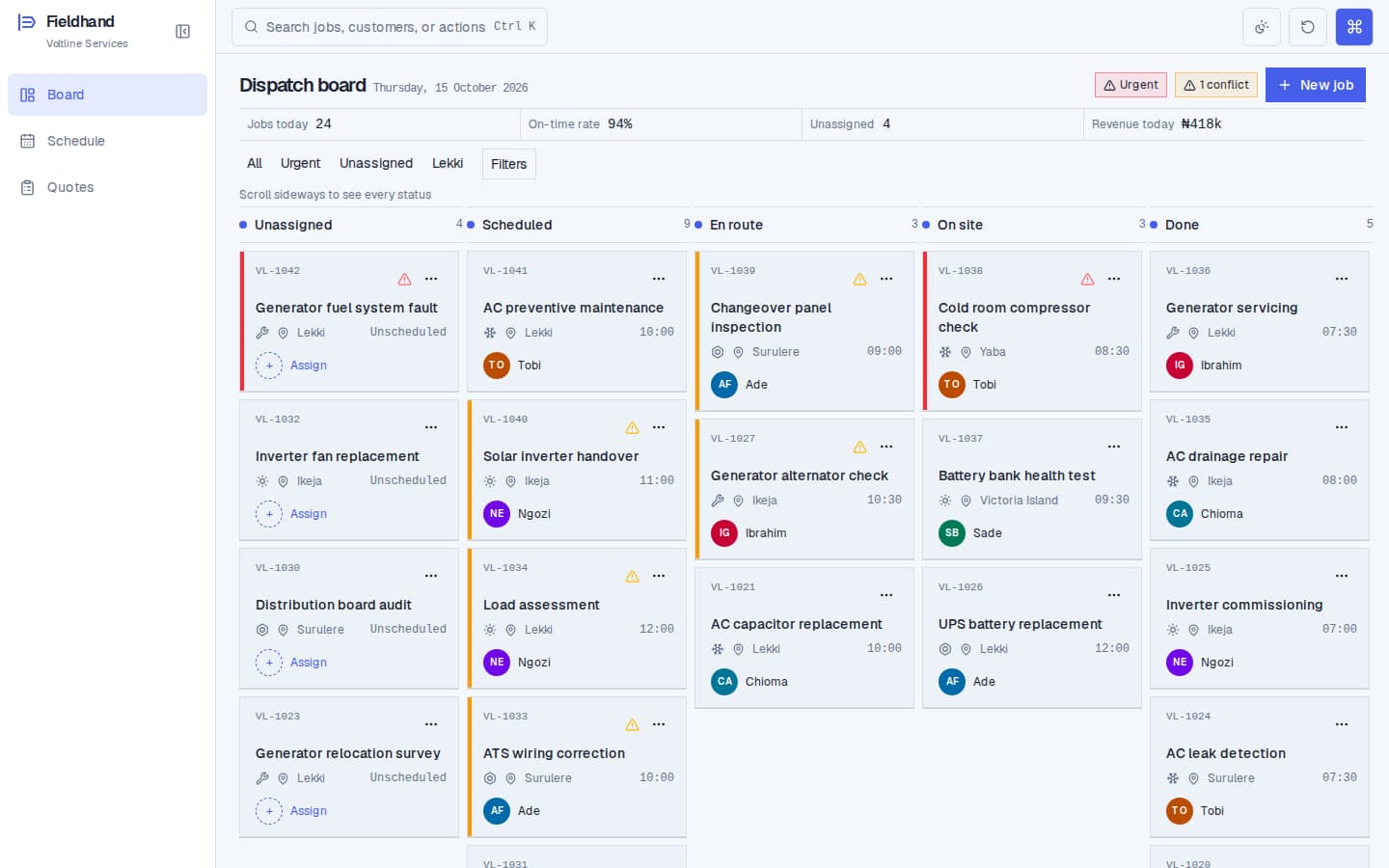The image size is (1389, 868).
Task: Click plus circle on Distribution board audit
Action: (x=269, y=663)
